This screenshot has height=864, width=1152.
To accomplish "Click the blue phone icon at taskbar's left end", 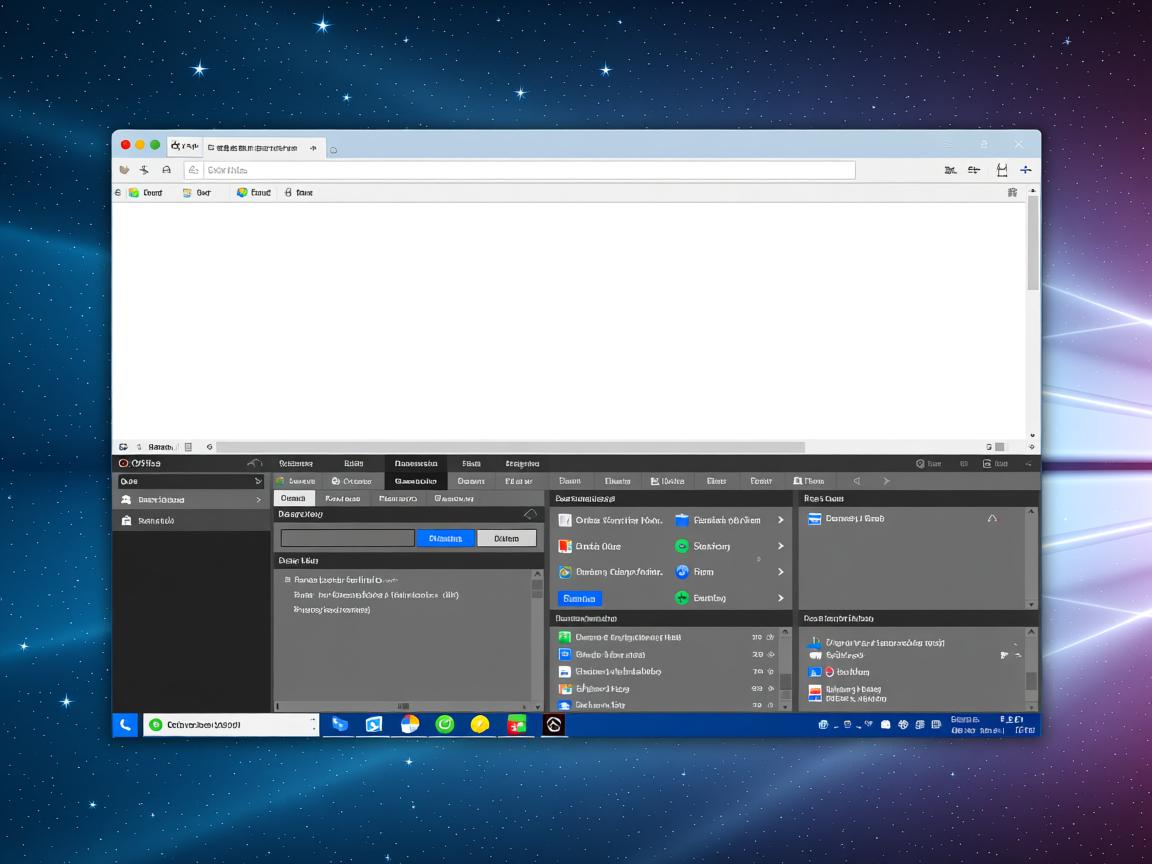I will pyautogui.click(x=125, y=725).
